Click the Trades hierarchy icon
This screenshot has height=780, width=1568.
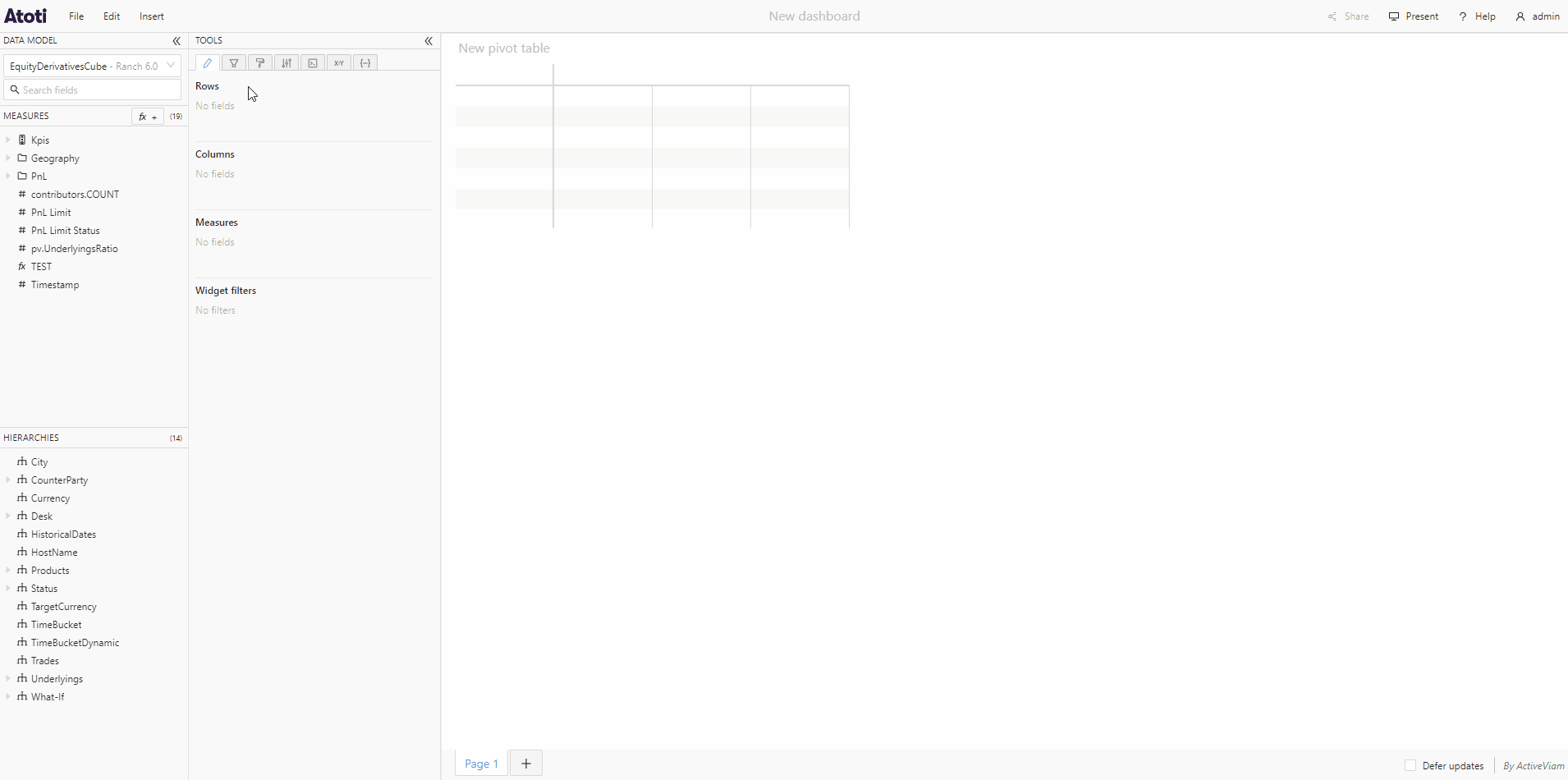(x=22, y=660)
